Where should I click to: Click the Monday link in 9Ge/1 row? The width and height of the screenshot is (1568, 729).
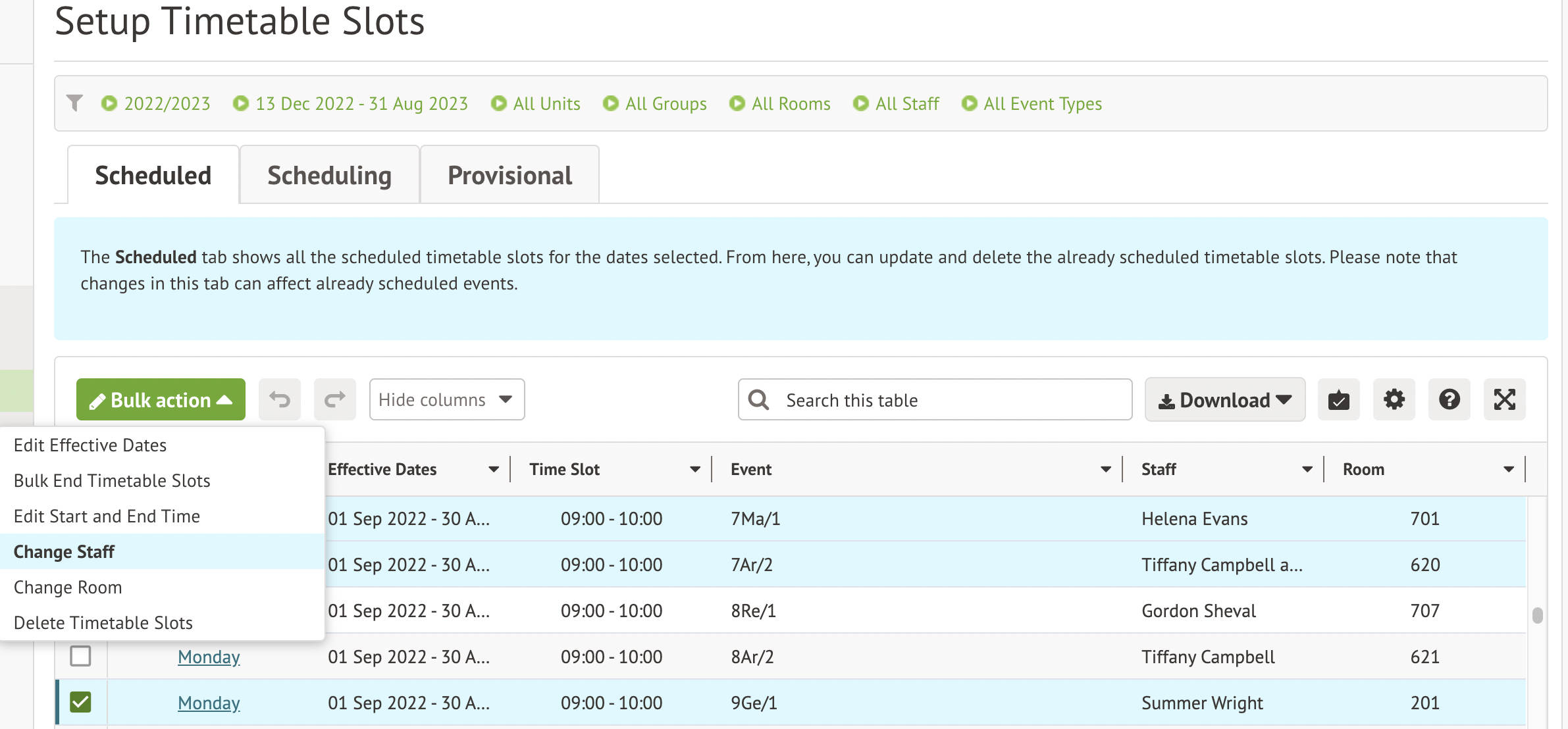click(x=209, y=703)
